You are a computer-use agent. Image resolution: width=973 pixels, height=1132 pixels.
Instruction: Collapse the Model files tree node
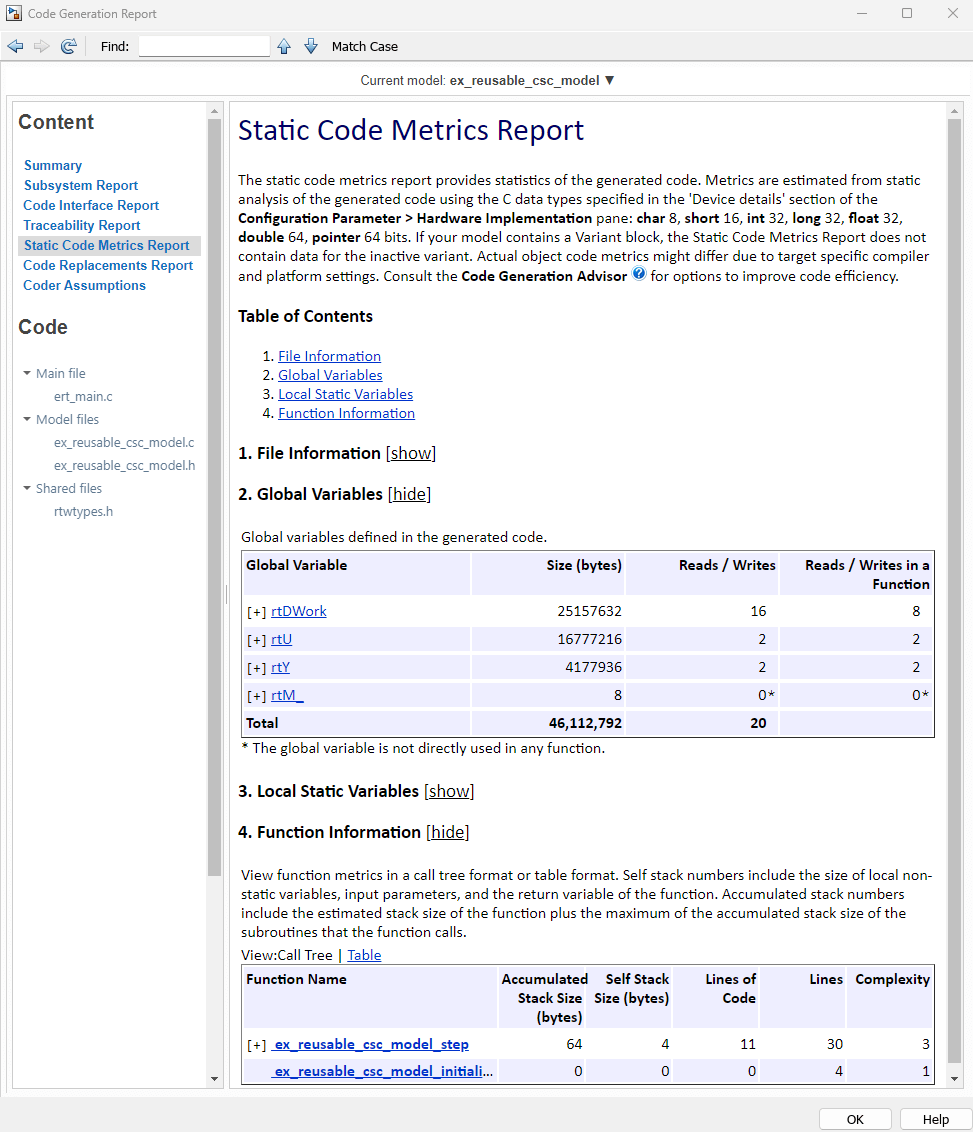pyautogui.click(x=27, y=420)
